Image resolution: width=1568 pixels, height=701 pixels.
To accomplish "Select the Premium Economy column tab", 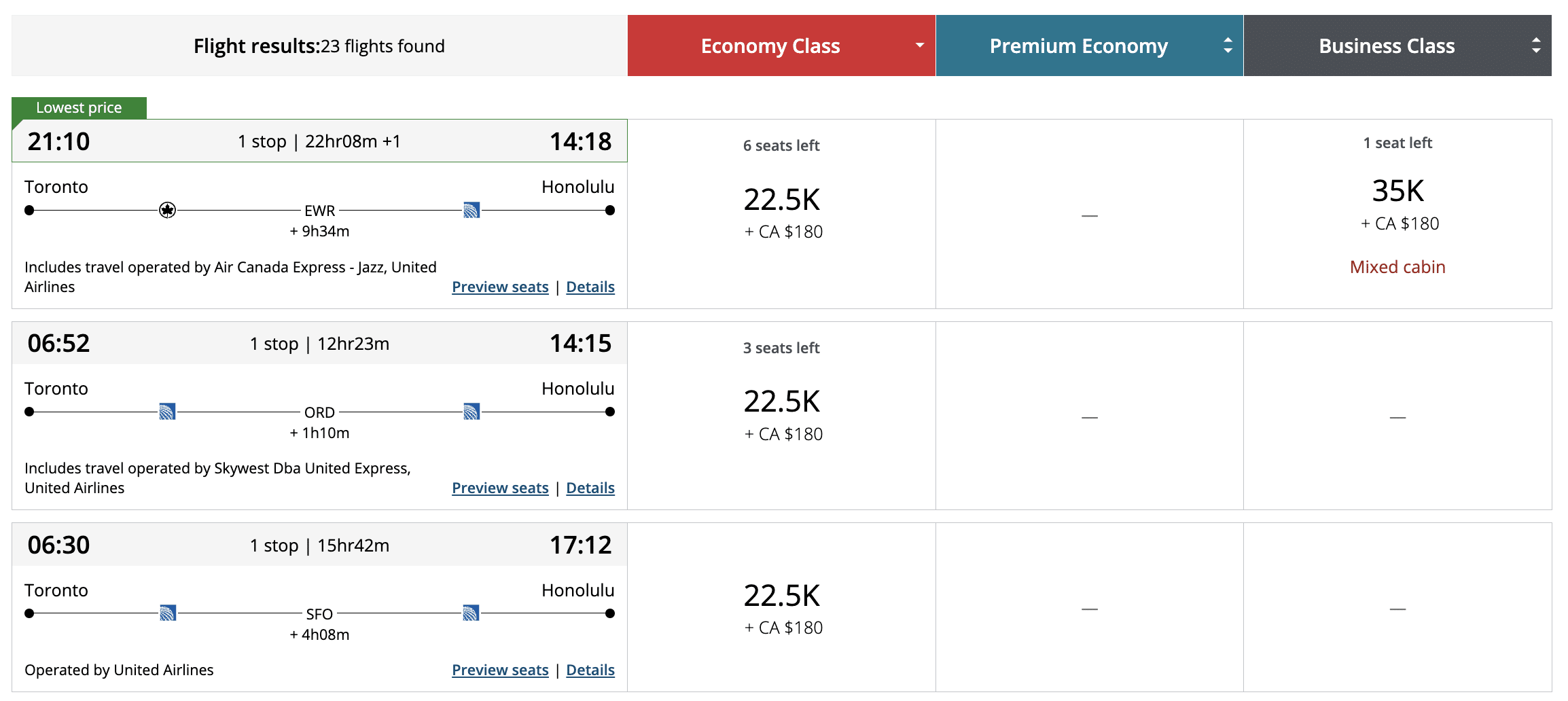I will pos(1078,46).
